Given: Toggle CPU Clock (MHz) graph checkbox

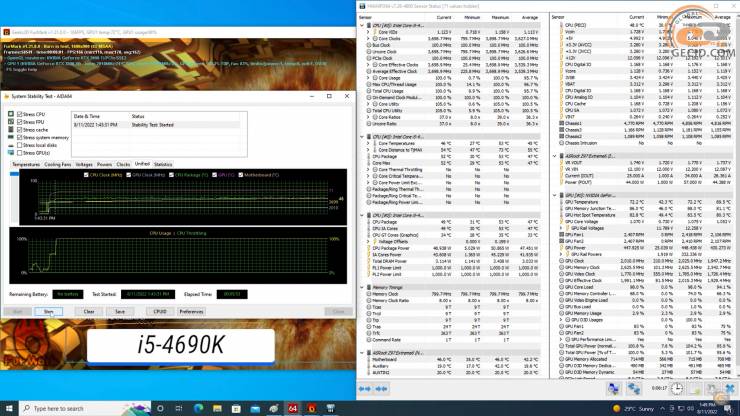Looking at the screenshot, I should pyautogui.click(x=86, y=175).
